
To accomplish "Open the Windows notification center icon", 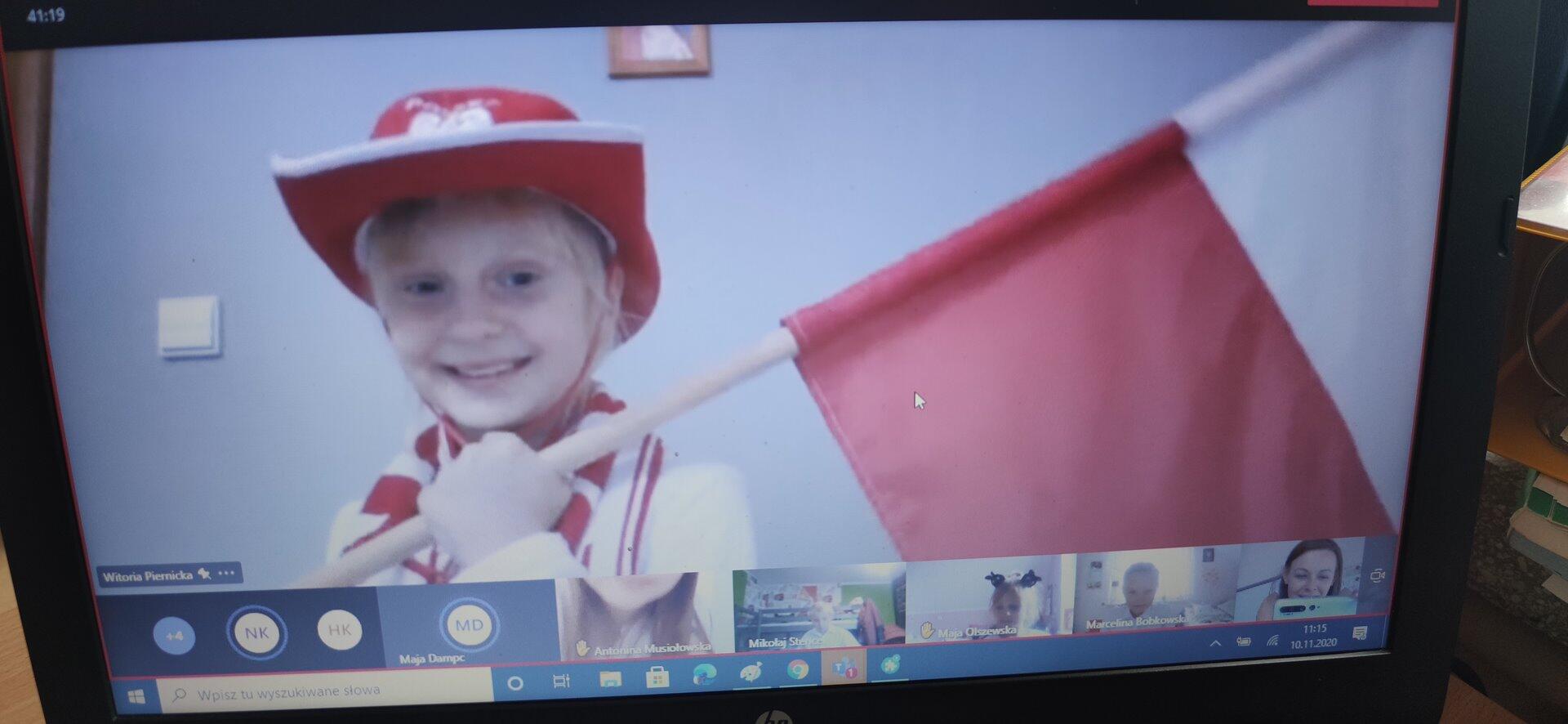I will click(x=1360, y=633).
